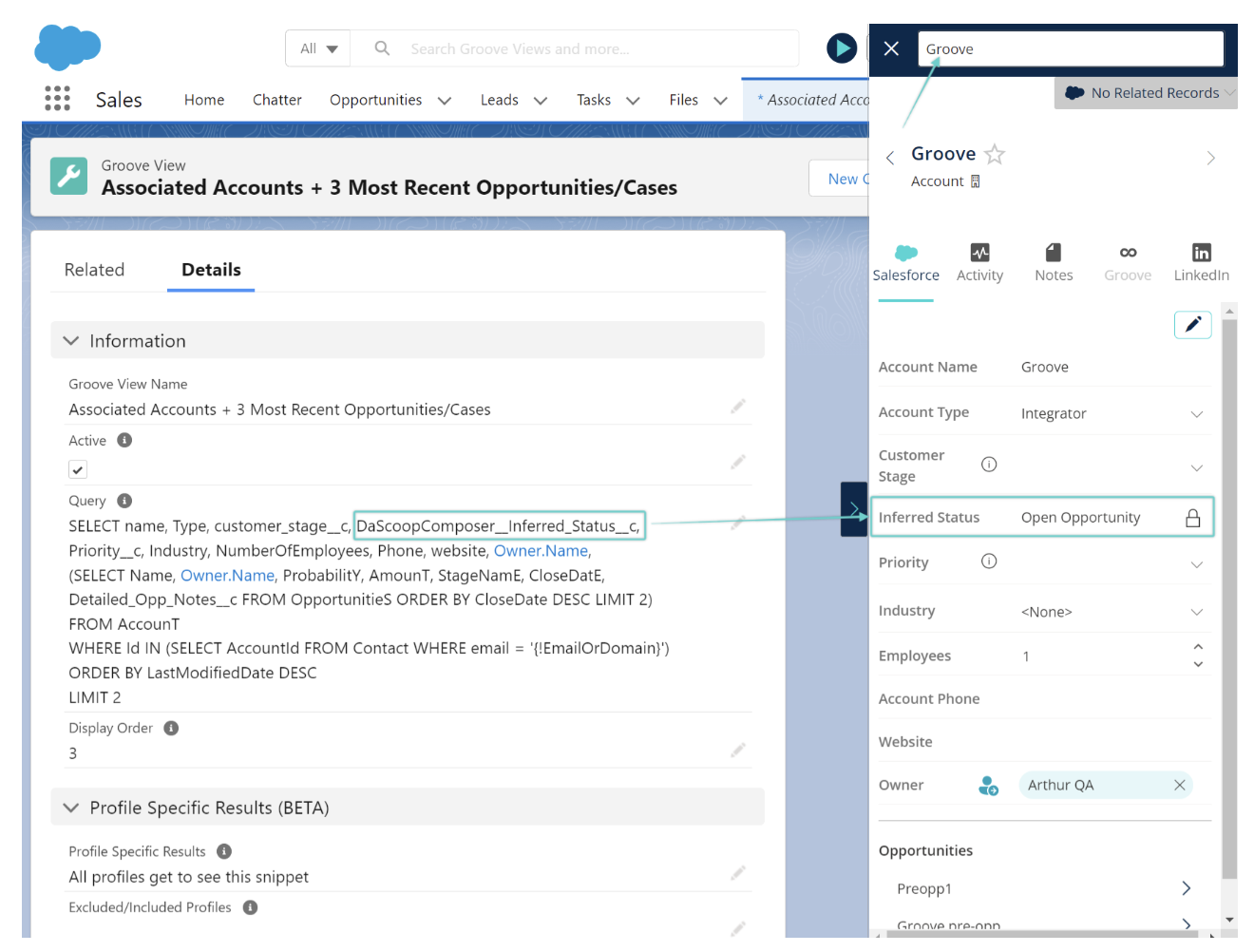Open the Files nav dropdown chevron
Screen dimensions: 1254x952
[x=721, y=101]
